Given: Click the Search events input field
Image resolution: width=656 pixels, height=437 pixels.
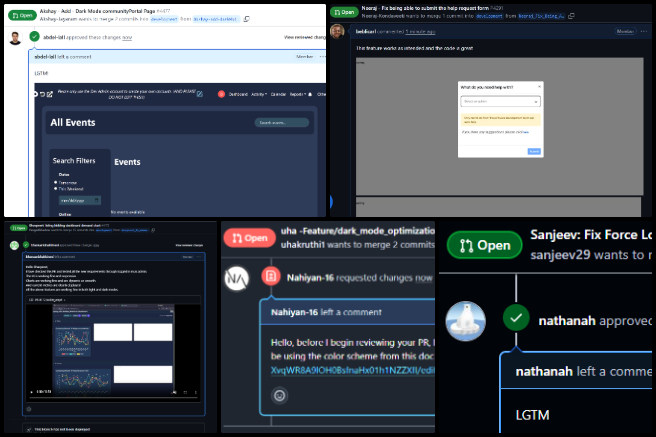Looking at the screenshot, I should pyautogui.click(x=282, y=123).
